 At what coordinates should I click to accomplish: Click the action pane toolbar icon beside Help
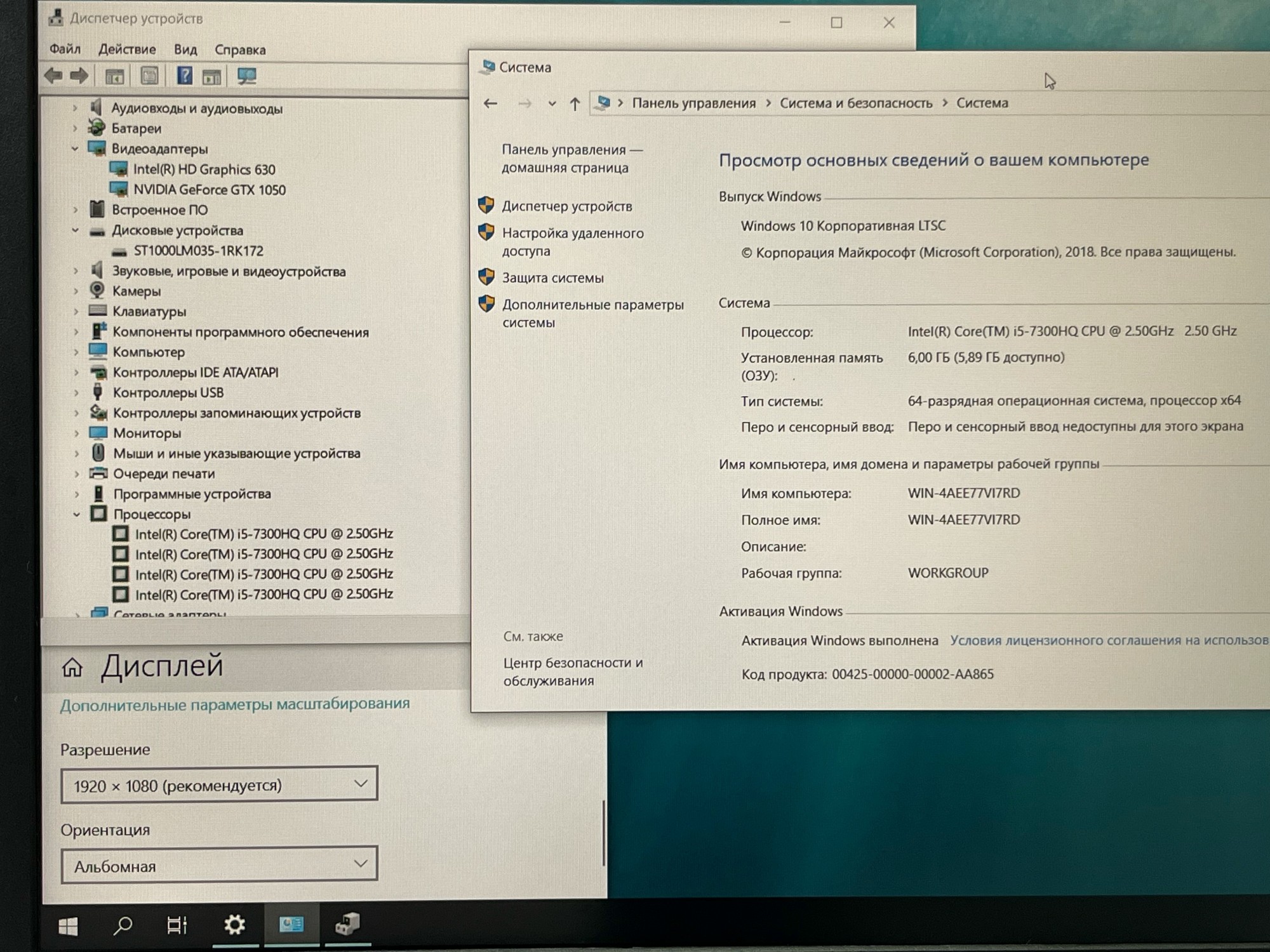click(x=212, y=77)
